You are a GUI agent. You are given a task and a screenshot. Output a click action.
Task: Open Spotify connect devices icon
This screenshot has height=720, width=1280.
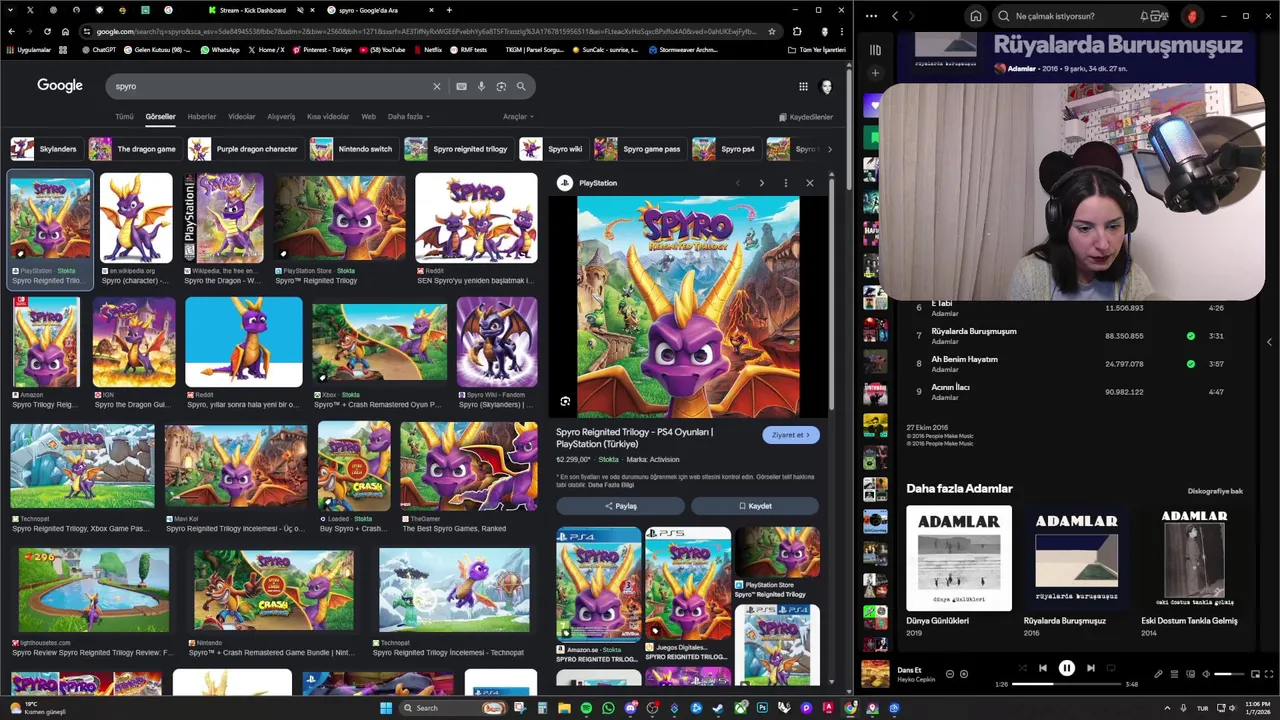pos(1190,674)
